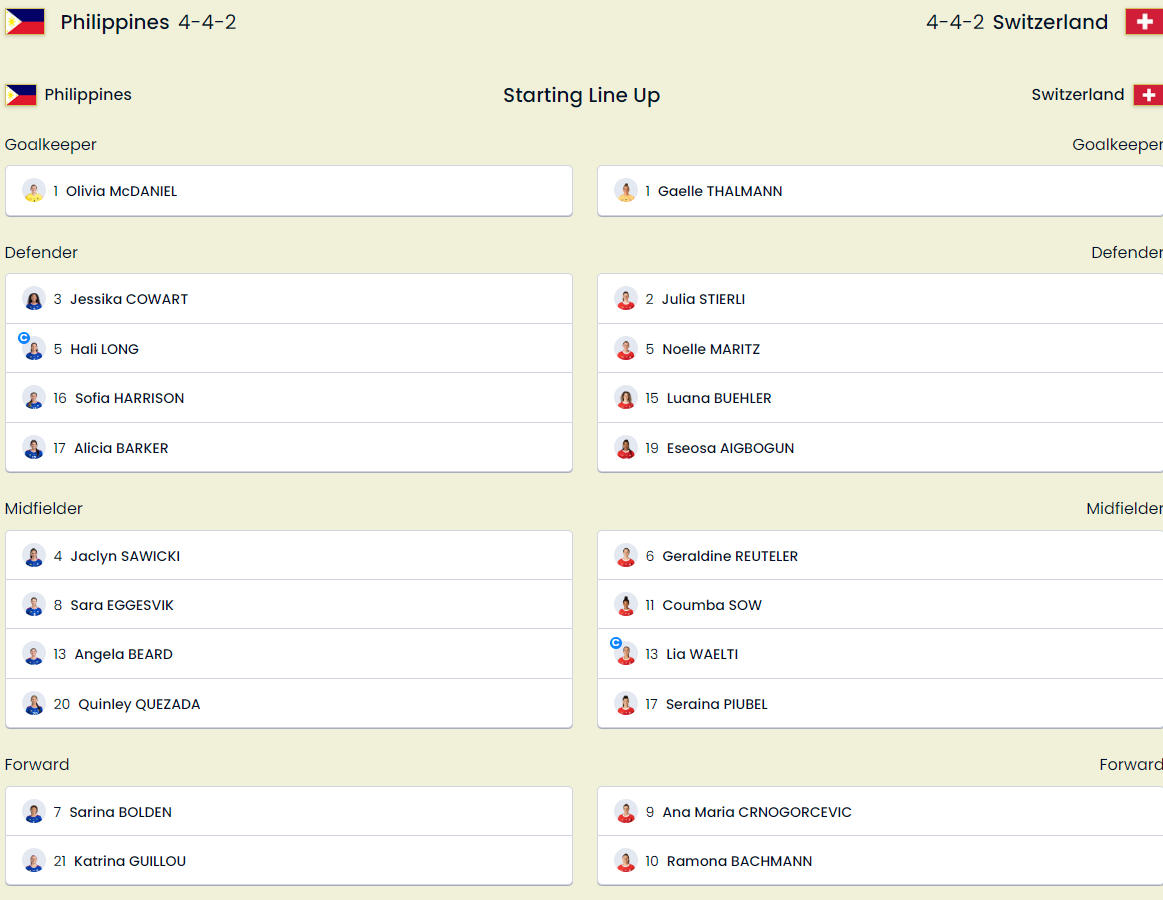This screenshot has width=1163, height=900.
Task: Click the Philippines flag beside Starting Line Up
Action: [21, 95]
